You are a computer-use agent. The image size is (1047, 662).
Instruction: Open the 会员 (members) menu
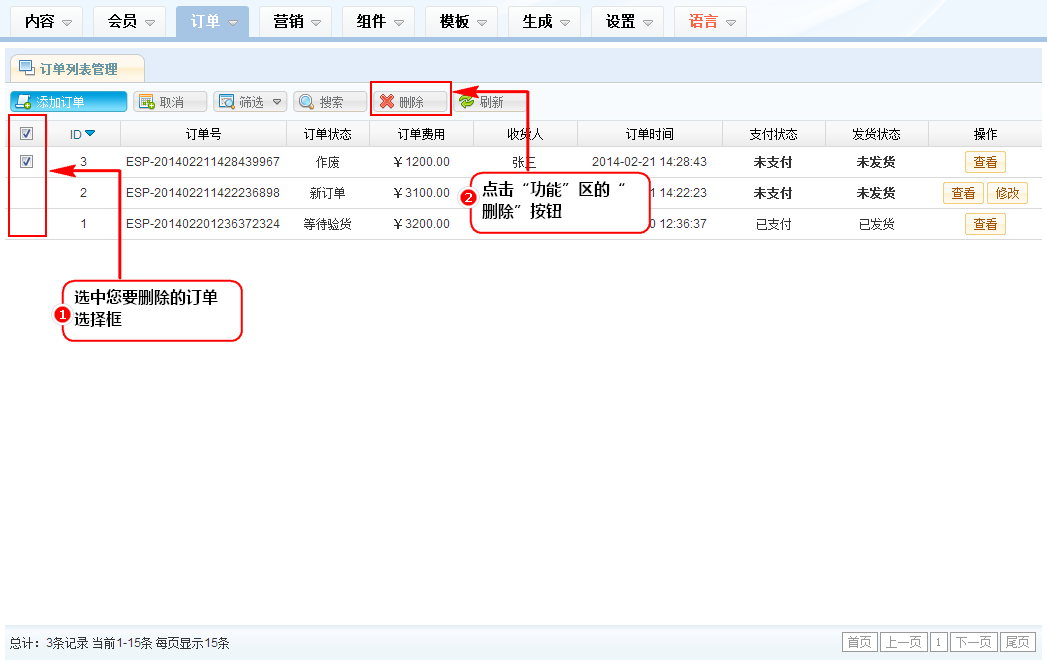[x=131, y=21]
